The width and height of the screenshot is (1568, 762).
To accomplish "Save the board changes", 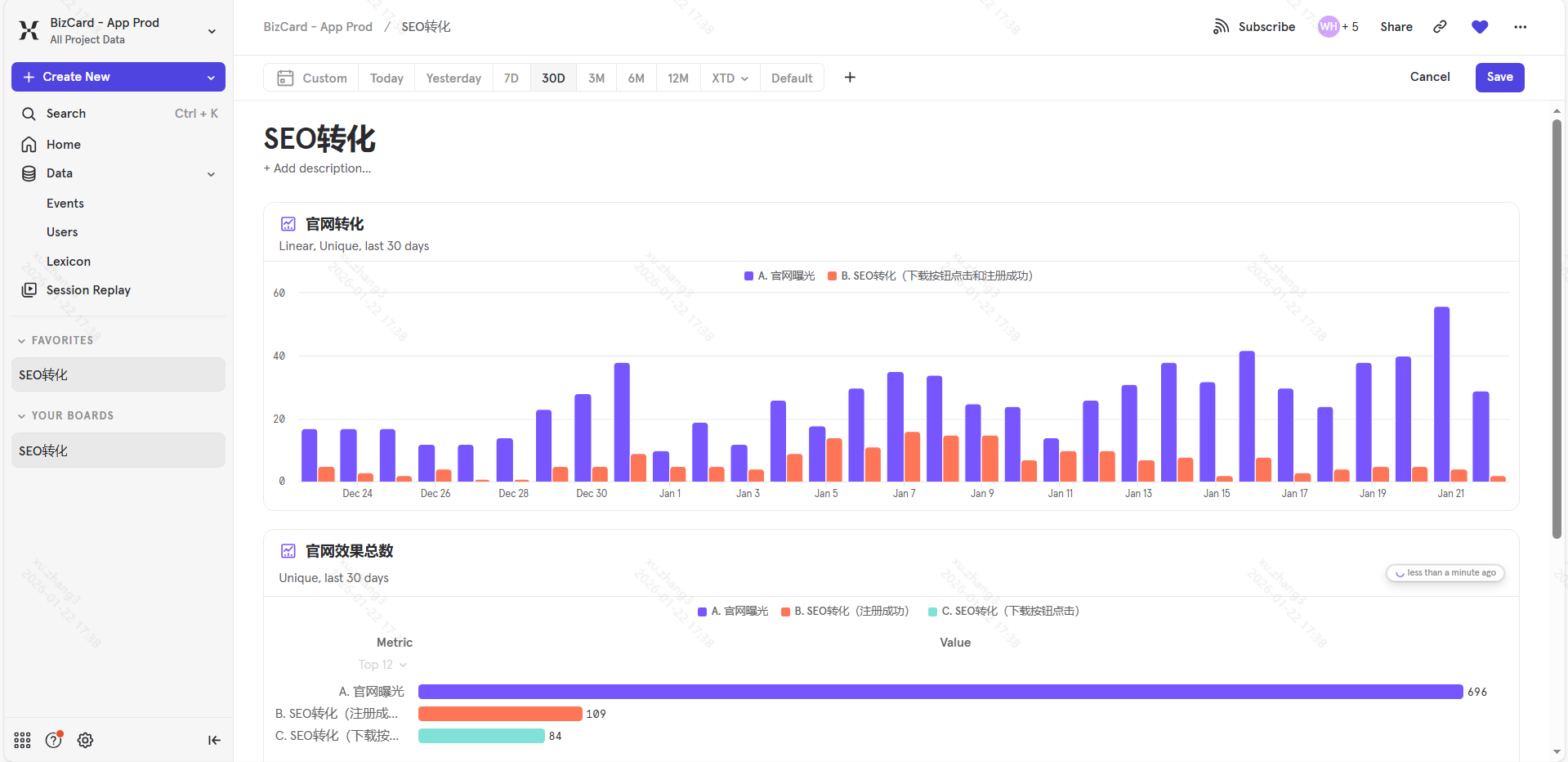I will click(x=1499, y=78).
